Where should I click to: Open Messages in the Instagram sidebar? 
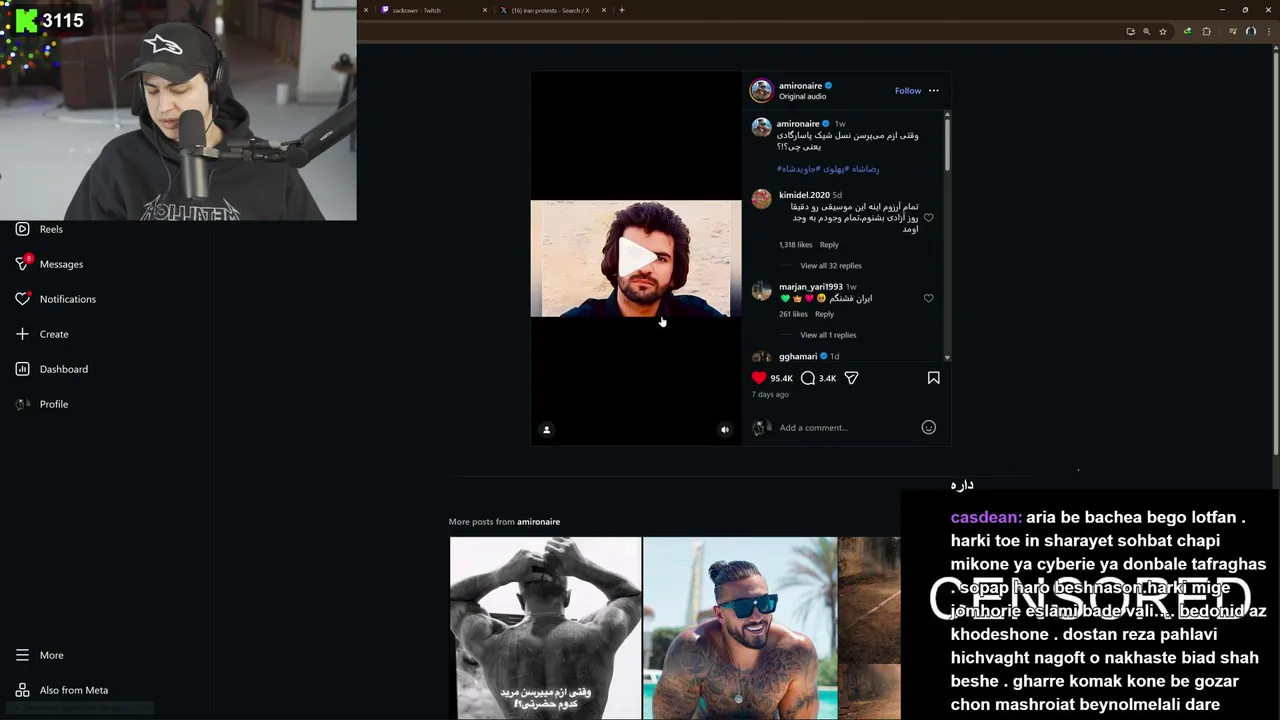click(49, 264)
